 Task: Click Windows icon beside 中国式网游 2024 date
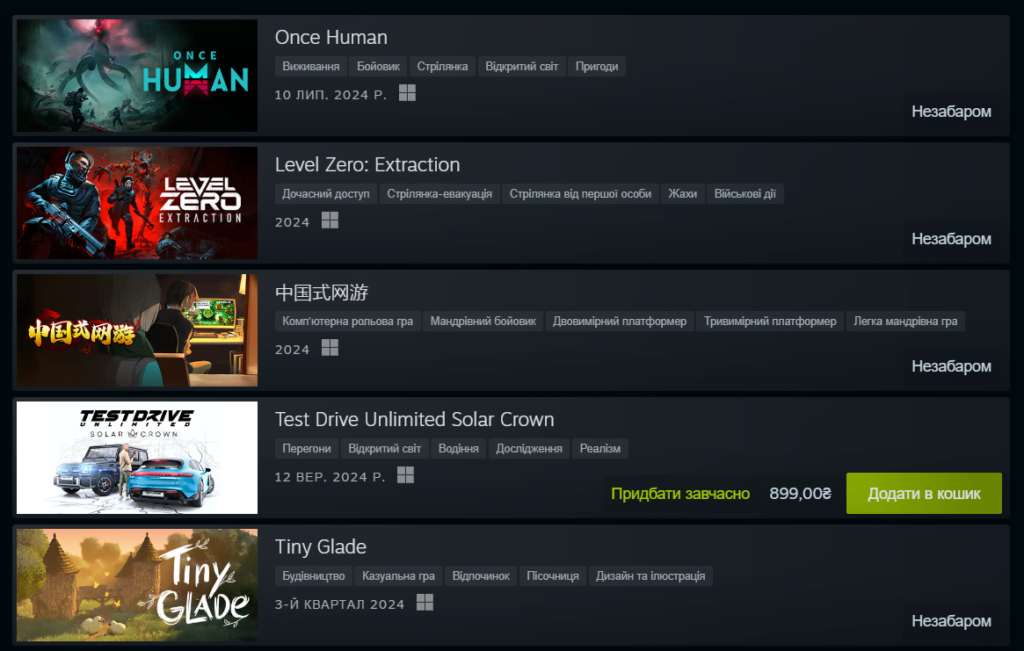tap(330, 347)
